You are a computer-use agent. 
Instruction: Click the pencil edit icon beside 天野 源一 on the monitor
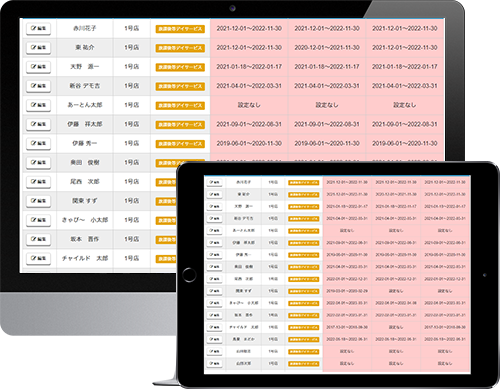click(x=38, y=67)
